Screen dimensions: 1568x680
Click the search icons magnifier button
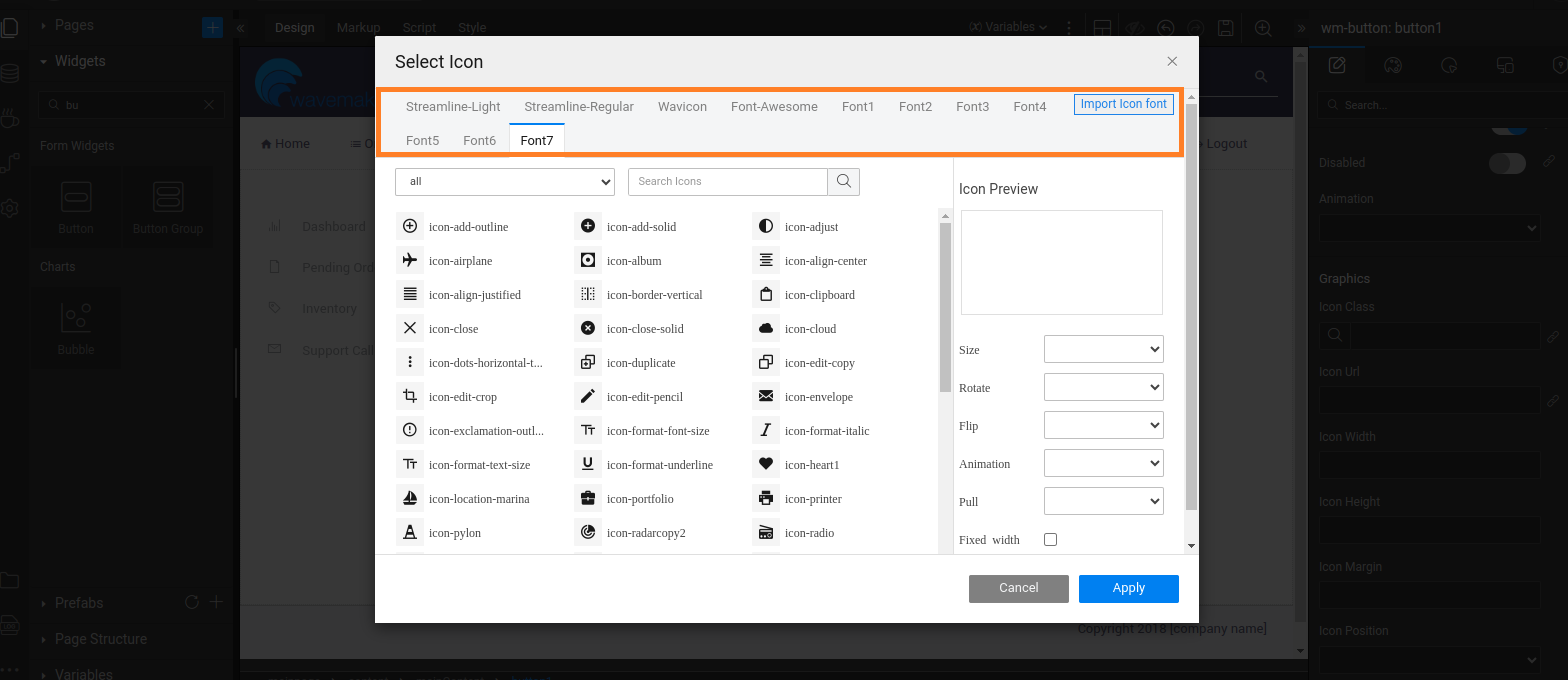click(843, 181)
